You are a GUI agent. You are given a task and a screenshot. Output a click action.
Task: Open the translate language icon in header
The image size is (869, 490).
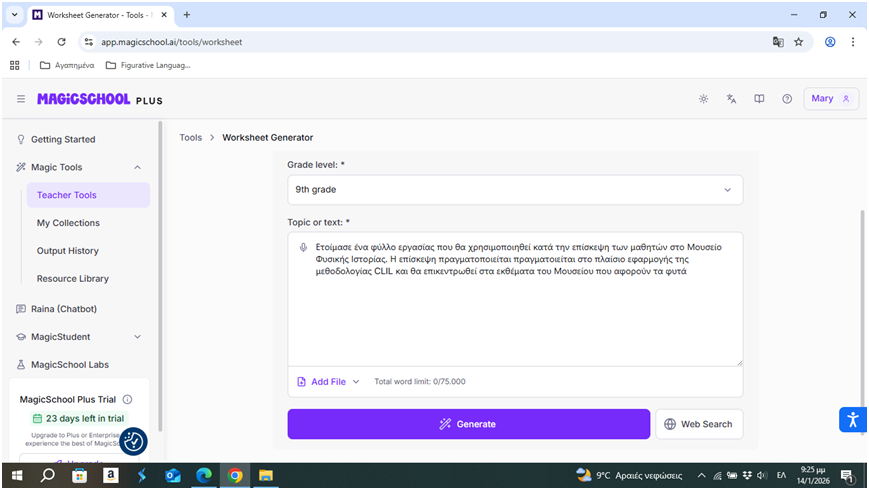pos(732,99)
